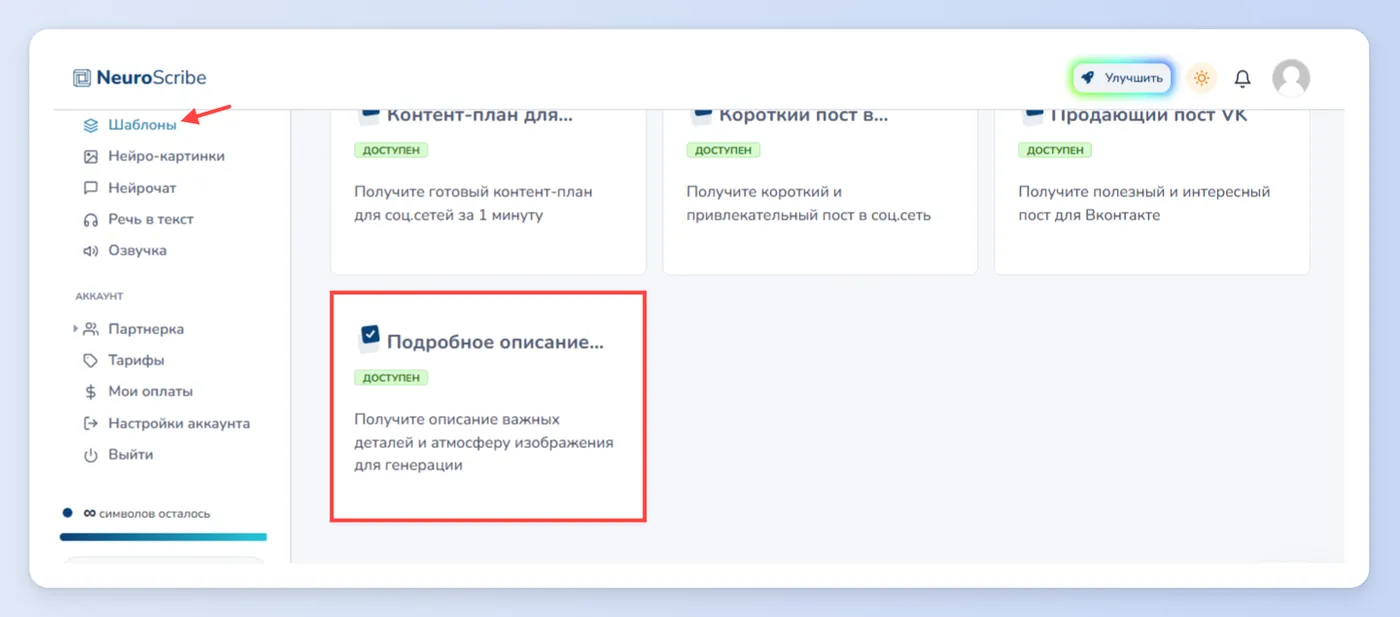
Task: Click the Подробное описание checkmark document icon
Action: [369, 338]
